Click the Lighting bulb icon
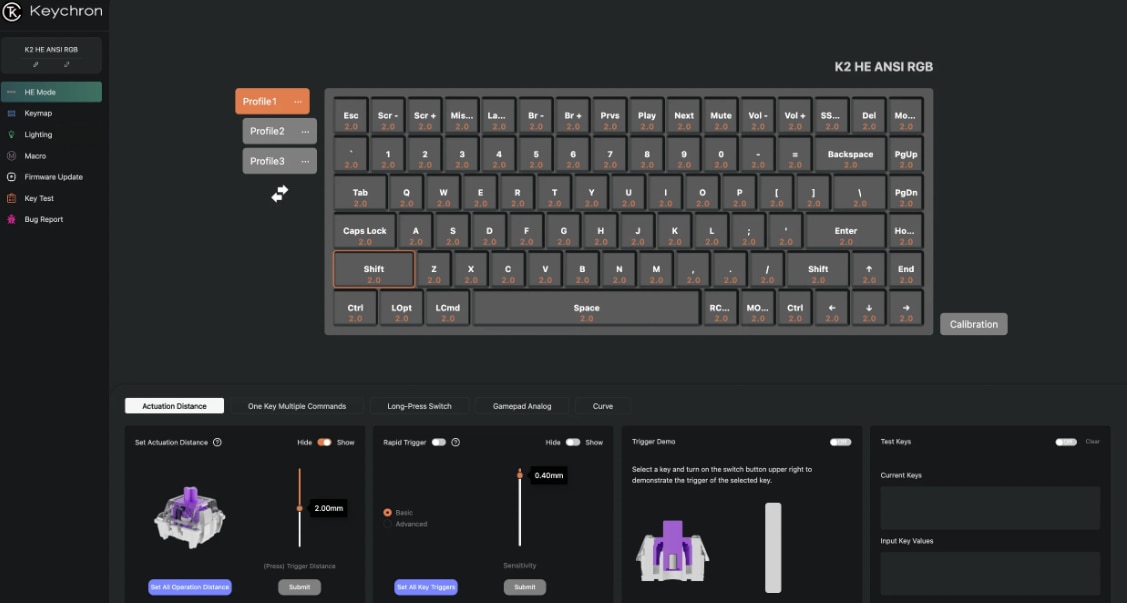Image resolution: width=1127 pixels, height=603 pixels. pos(11,134)
